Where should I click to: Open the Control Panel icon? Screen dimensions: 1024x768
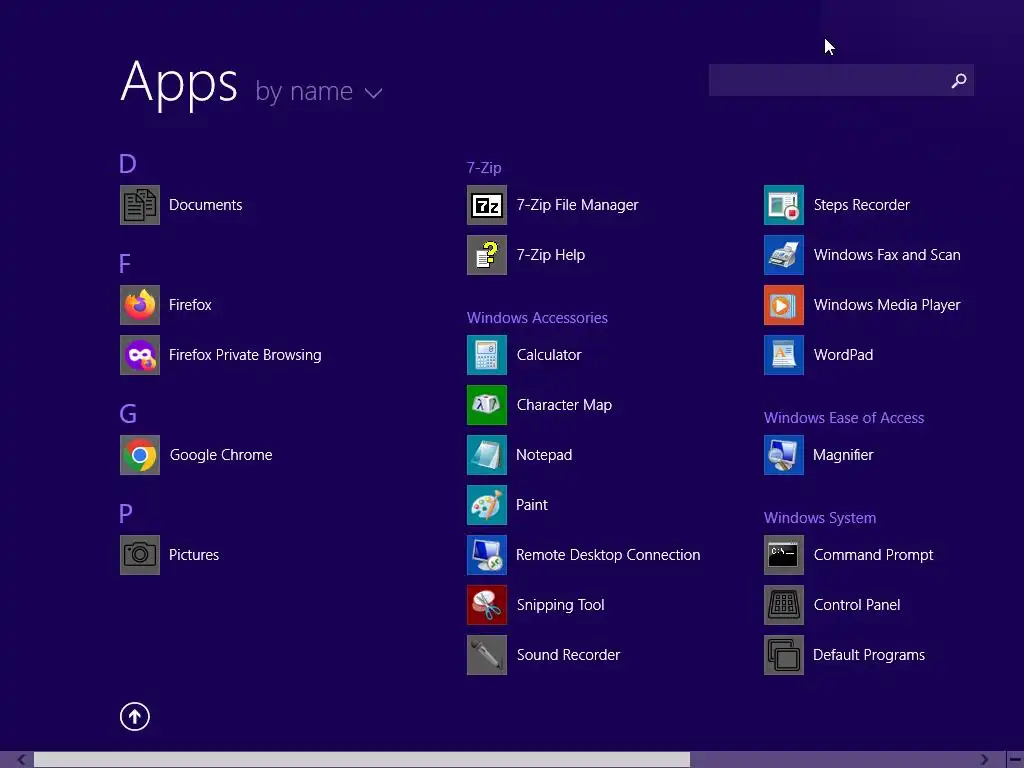tap(784, 605)
